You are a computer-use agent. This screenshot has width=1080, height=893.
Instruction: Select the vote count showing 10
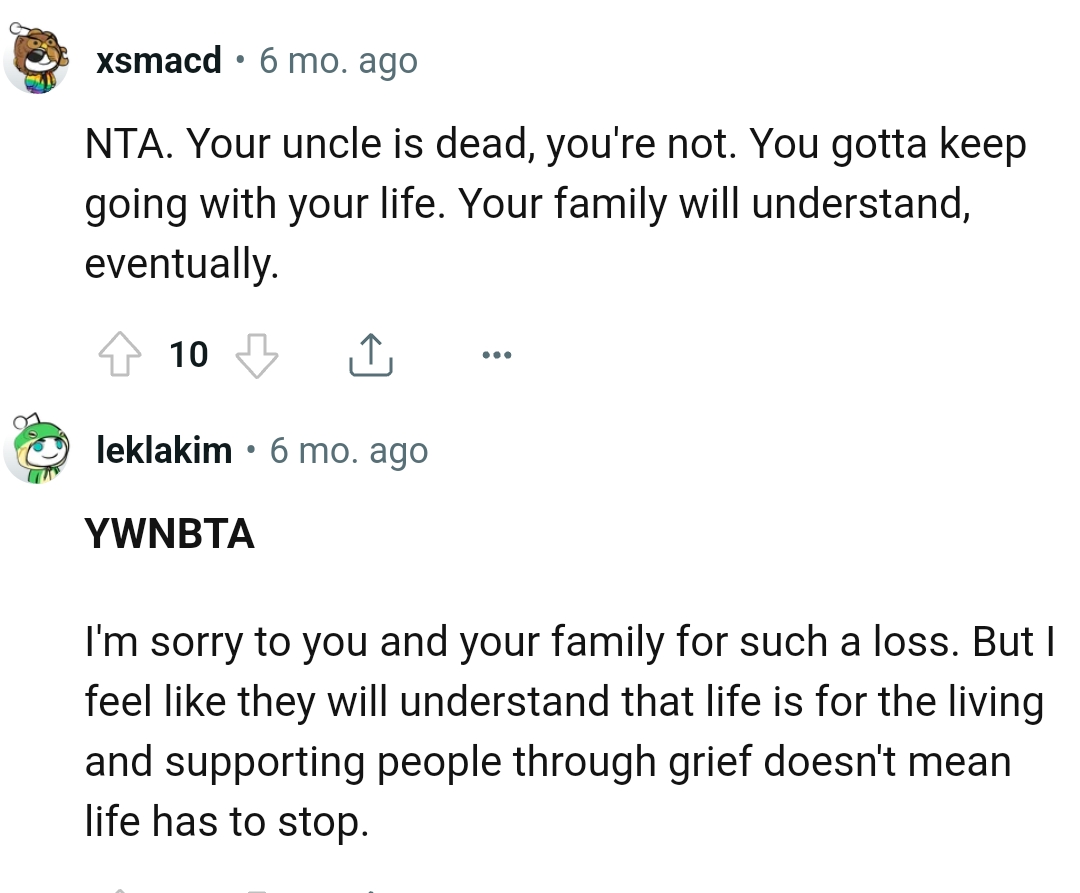[188, 354]
